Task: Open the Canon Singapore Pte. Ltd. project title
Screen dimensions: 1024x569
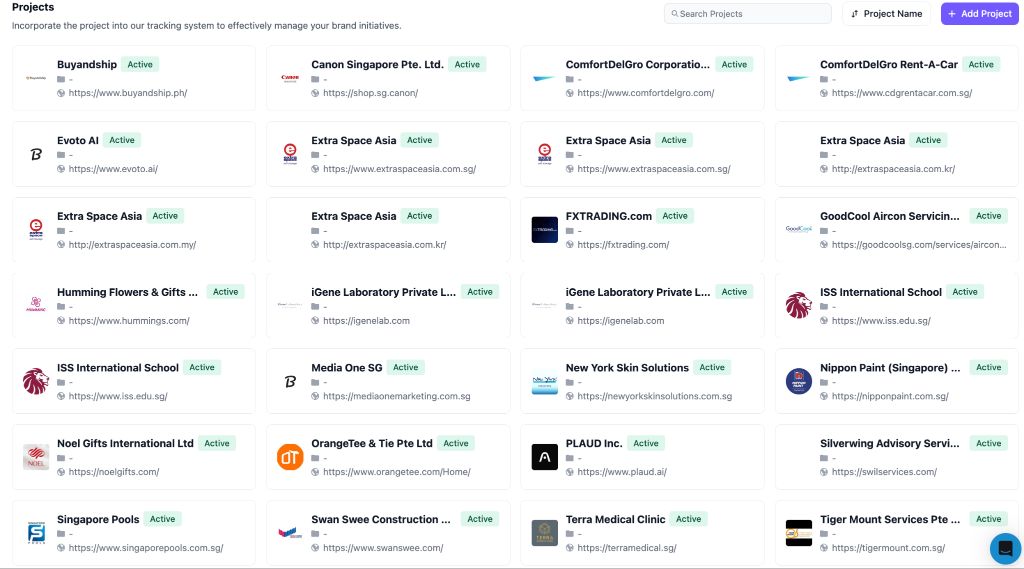Action: (x=377, y=64)
